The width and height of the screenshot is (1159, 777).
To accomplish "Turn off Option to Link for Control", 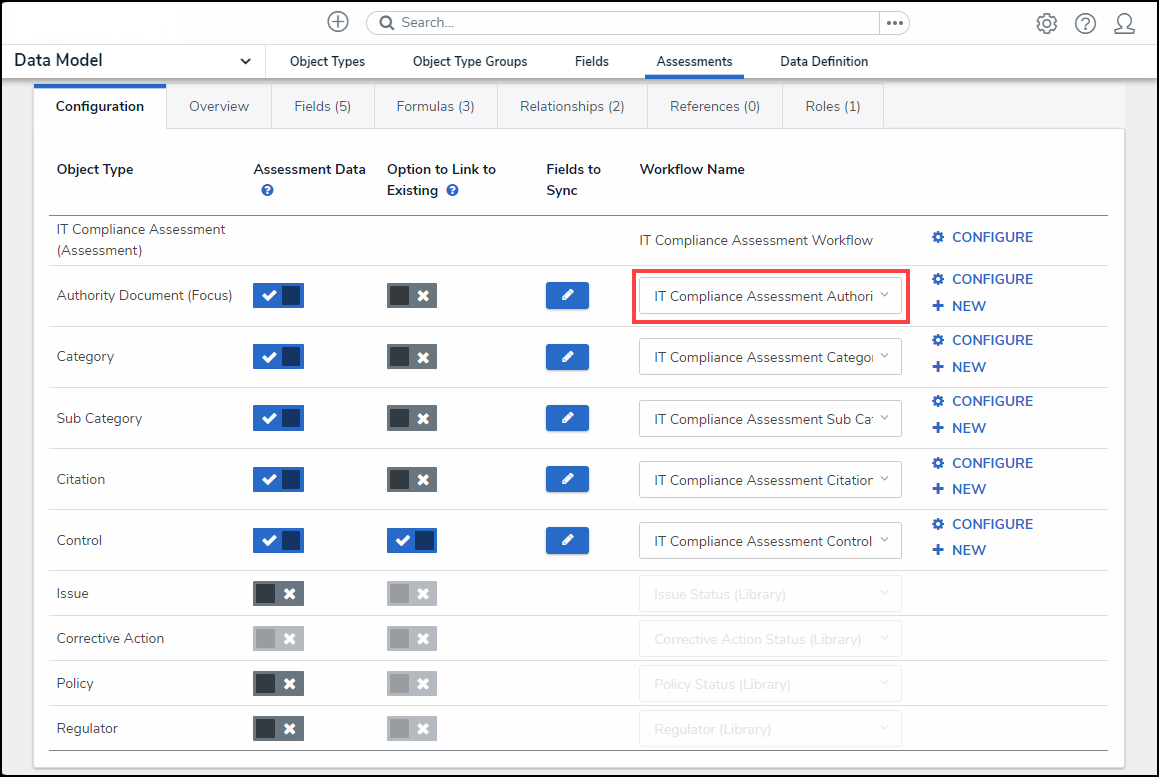I will click(412, 540).
